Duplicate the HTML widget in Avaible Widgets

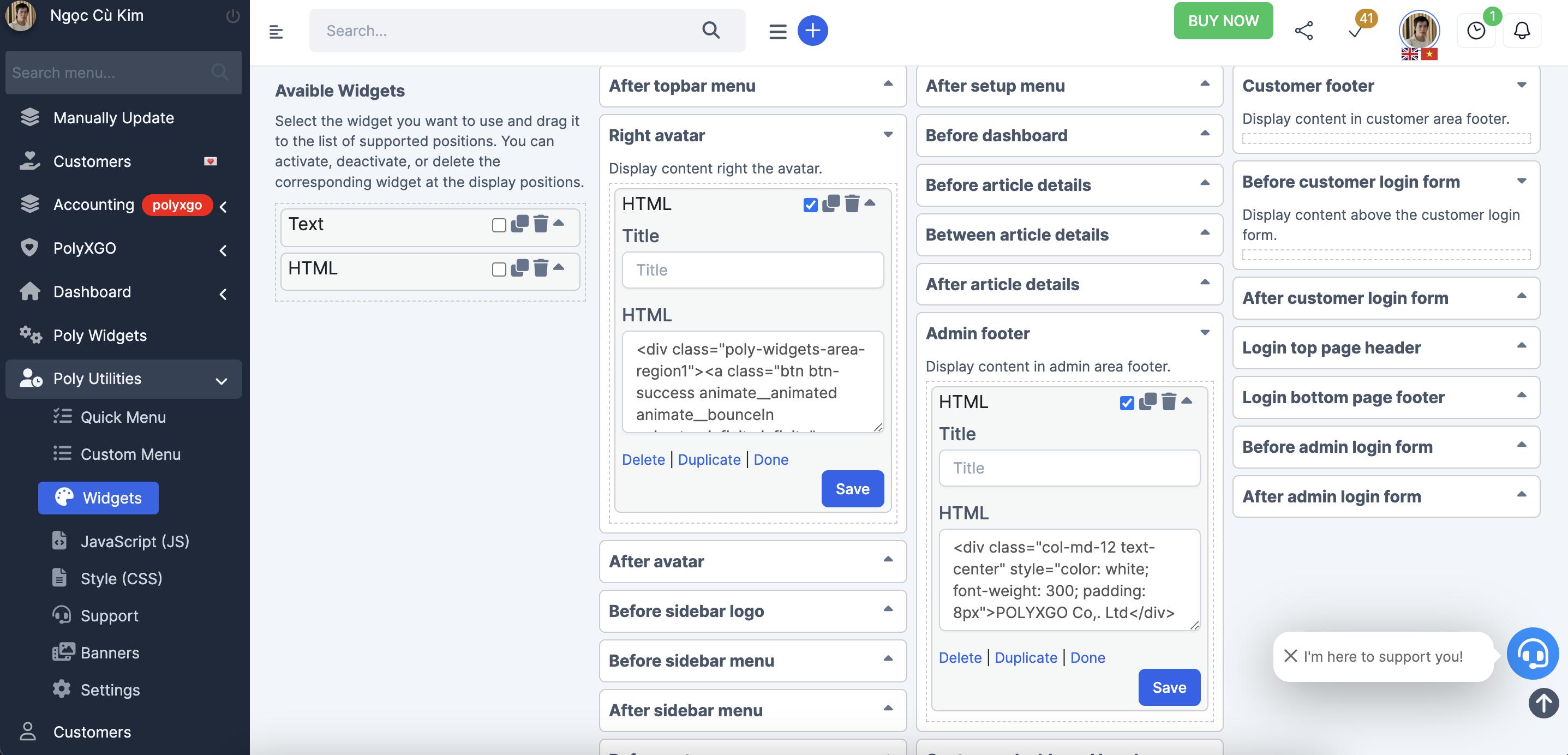pos(519,269)
